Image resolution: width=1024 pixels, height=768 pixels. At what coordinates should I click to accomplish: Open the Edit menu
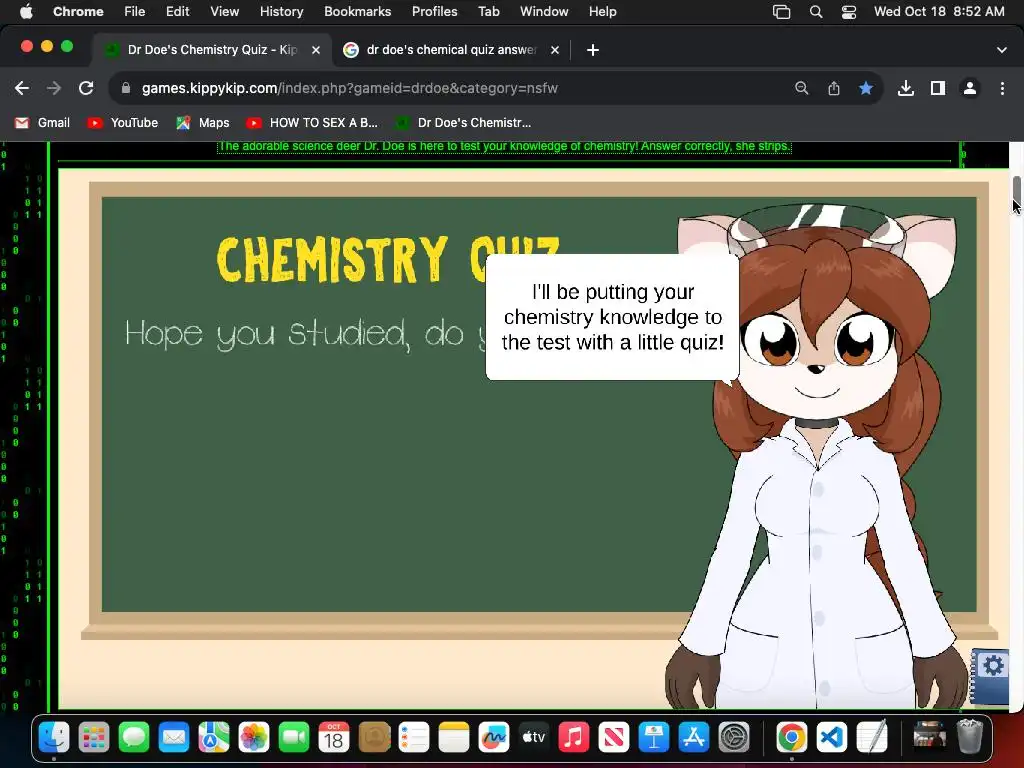point(178,12)
